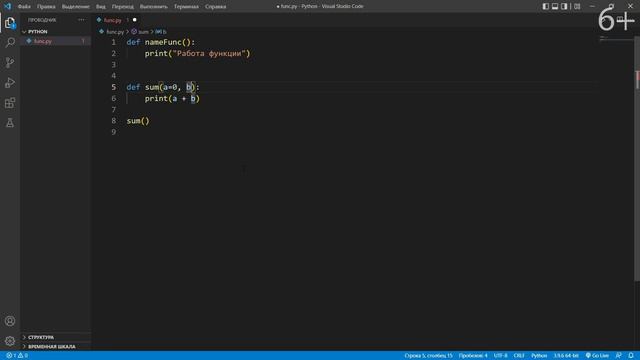
Task: Click Python interpreter version in status bar
Action: pos(566,356)
